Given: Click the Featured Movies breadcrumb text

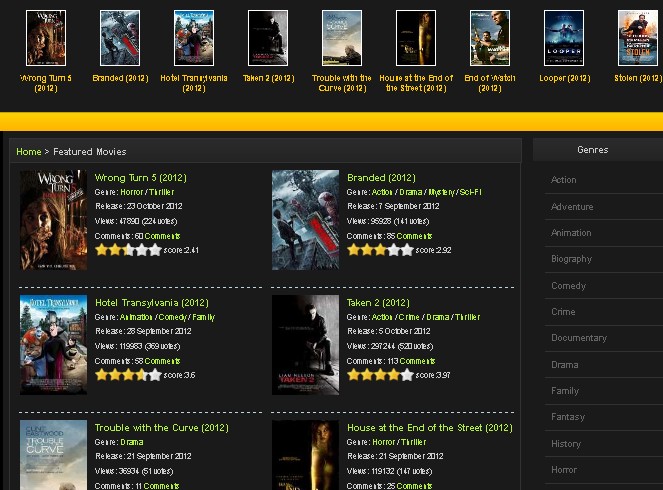Looking at the screenshot, I should coord(90,152).
